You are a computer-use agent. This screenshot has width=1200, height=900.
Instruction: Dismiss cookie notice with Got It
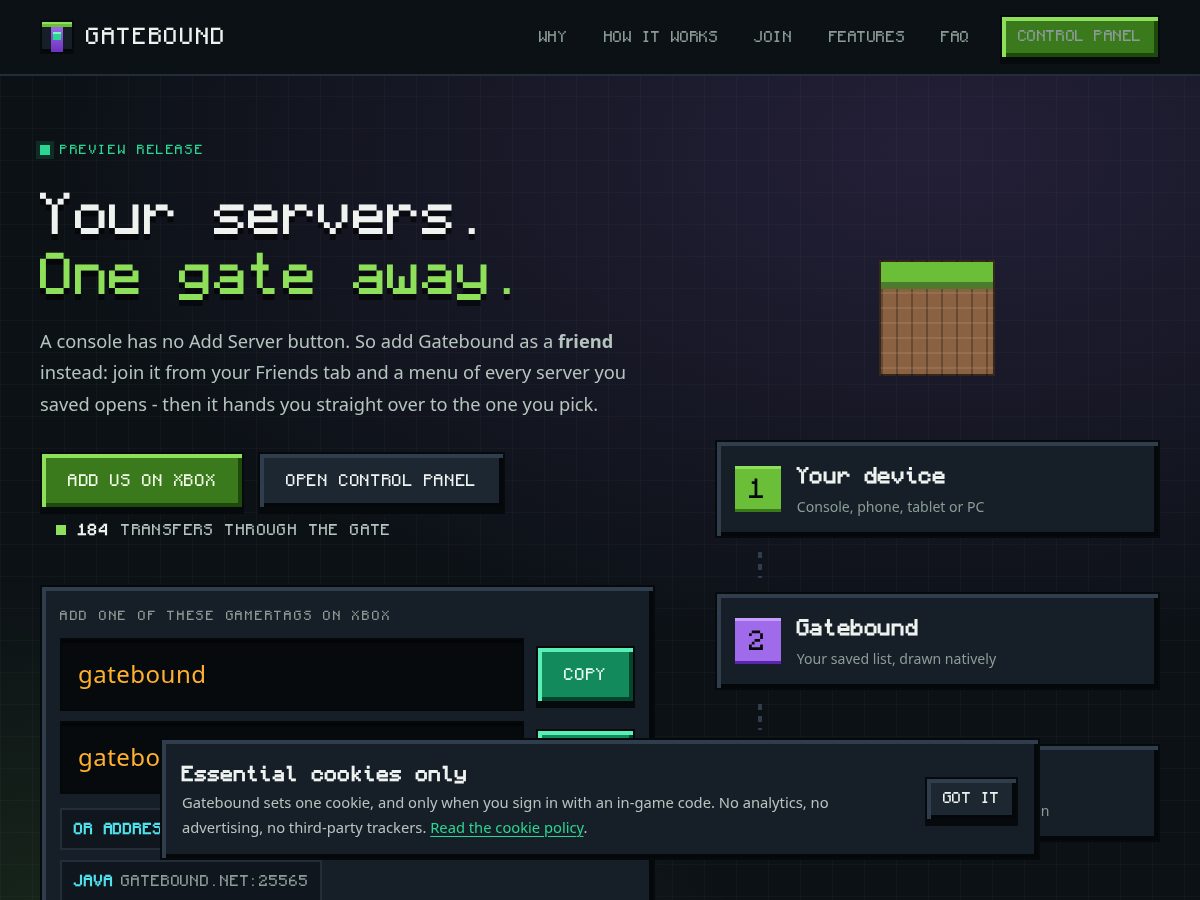[x=970, y=798]
